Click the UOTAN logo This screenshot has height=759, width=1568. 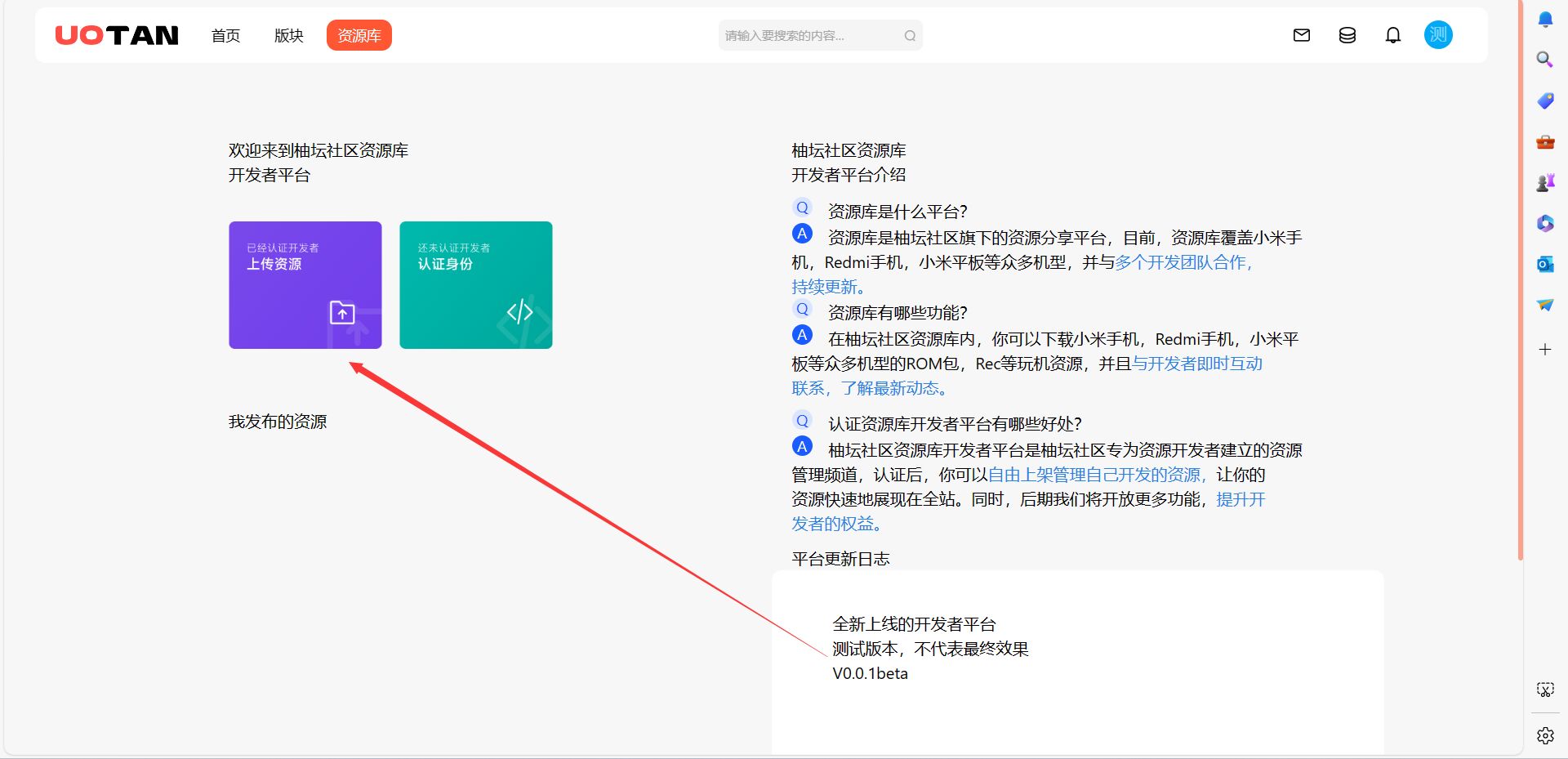(x=117, y=35)
